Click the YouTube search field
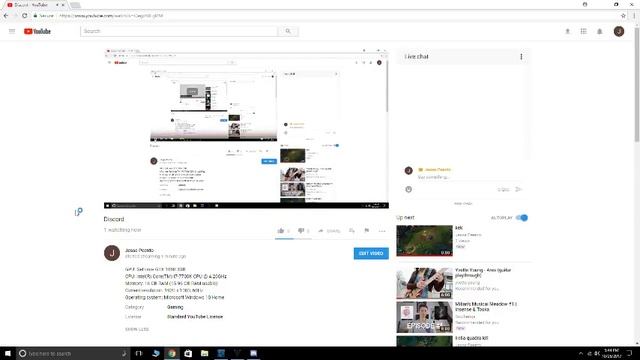 click(179, 31)
